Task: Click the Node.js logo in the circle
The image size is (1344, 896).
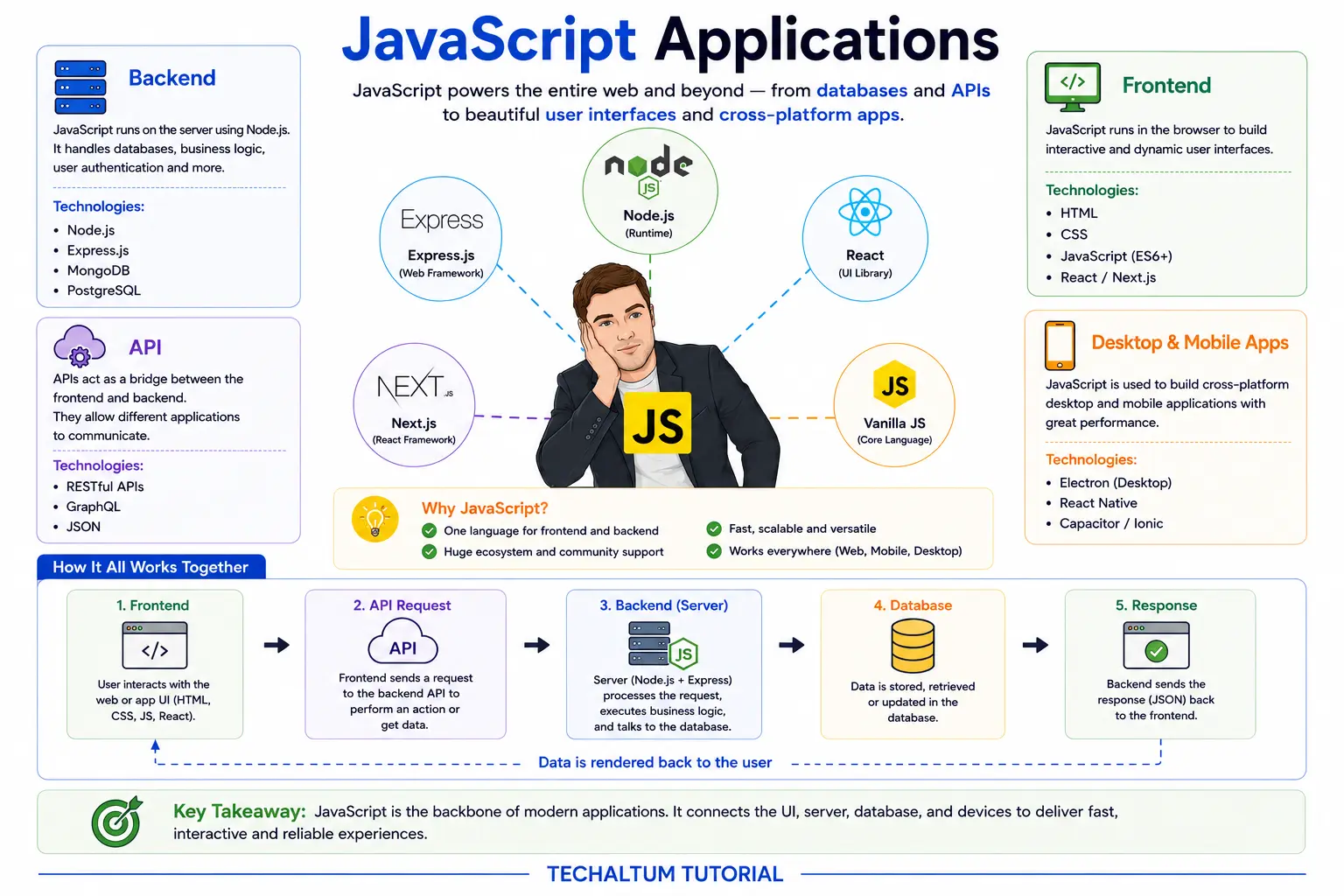Action: click(649, 171)
